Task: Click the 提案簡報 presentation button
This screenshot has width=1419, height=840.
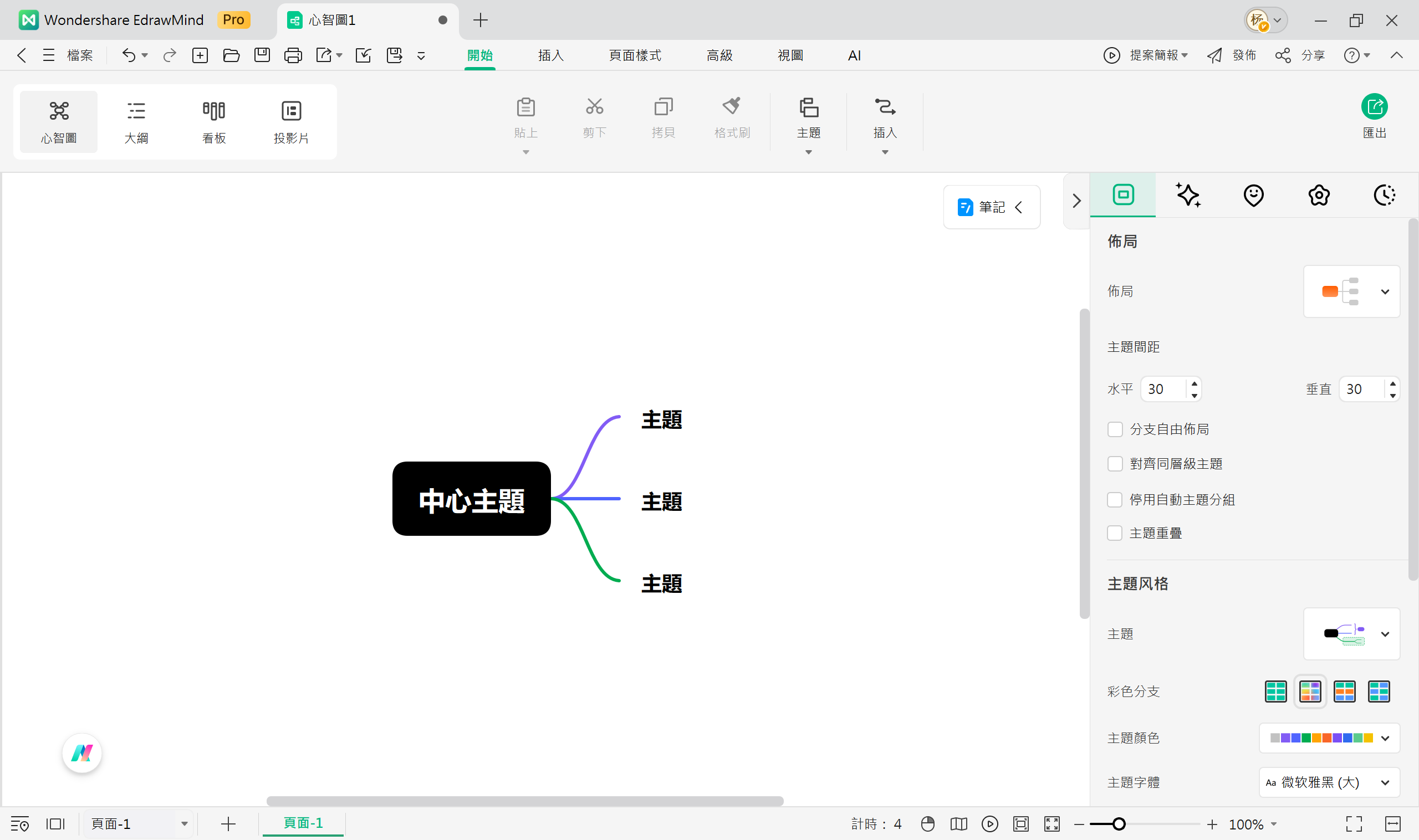Action: tap(1155, 55)
